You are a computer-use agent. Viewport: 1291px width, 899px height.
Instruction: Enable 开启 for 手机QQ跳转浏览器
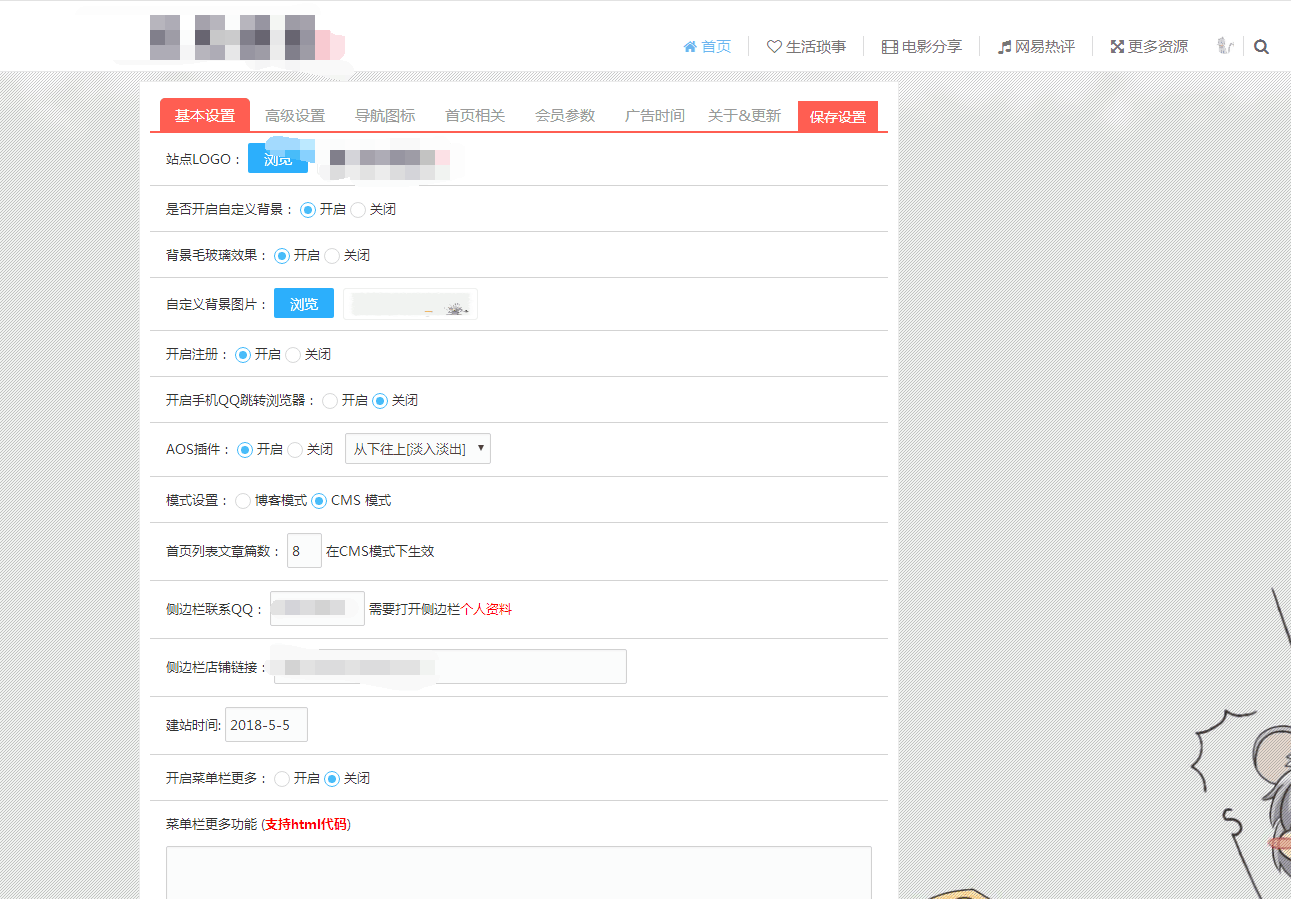point(330,400)
